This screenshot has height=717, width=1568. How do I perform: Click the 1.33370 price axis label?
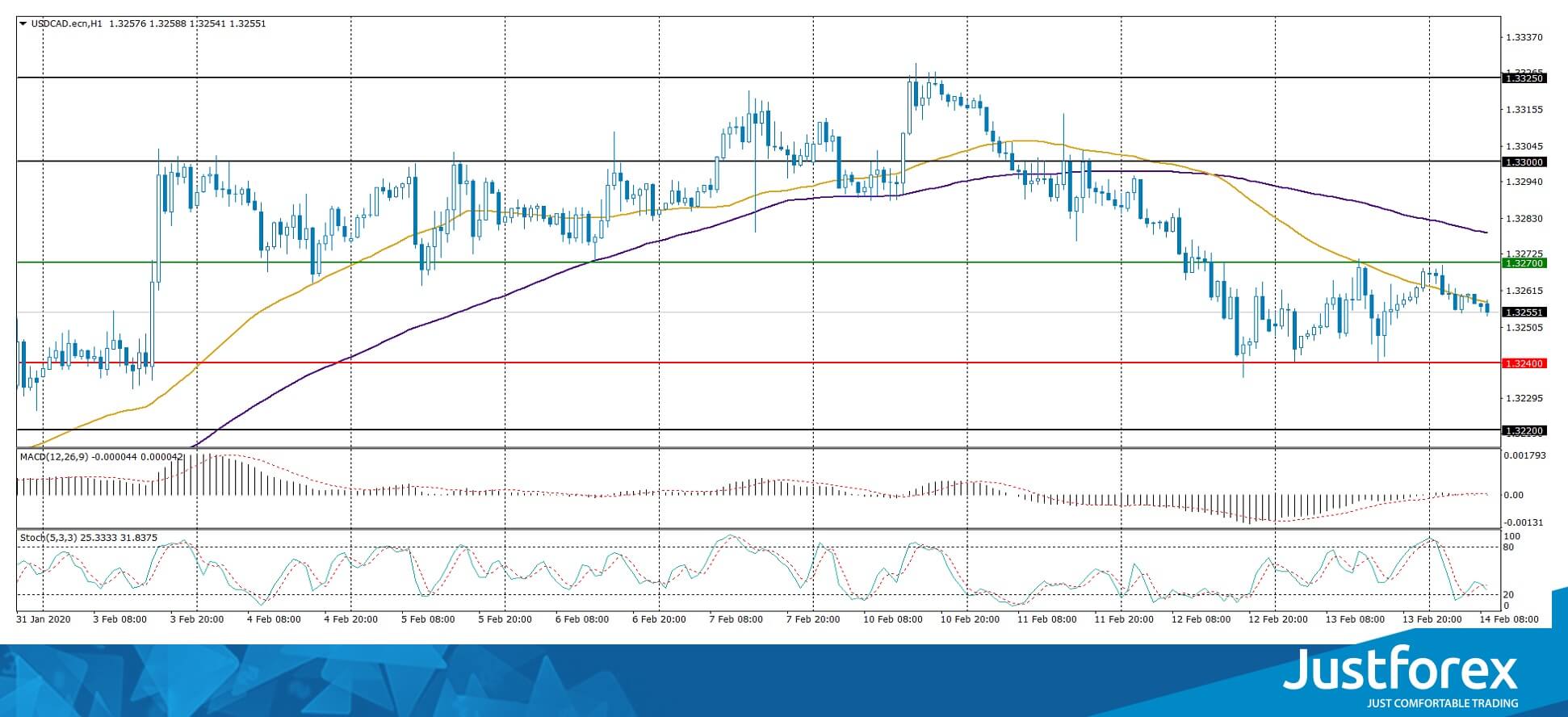[1525, 37]
